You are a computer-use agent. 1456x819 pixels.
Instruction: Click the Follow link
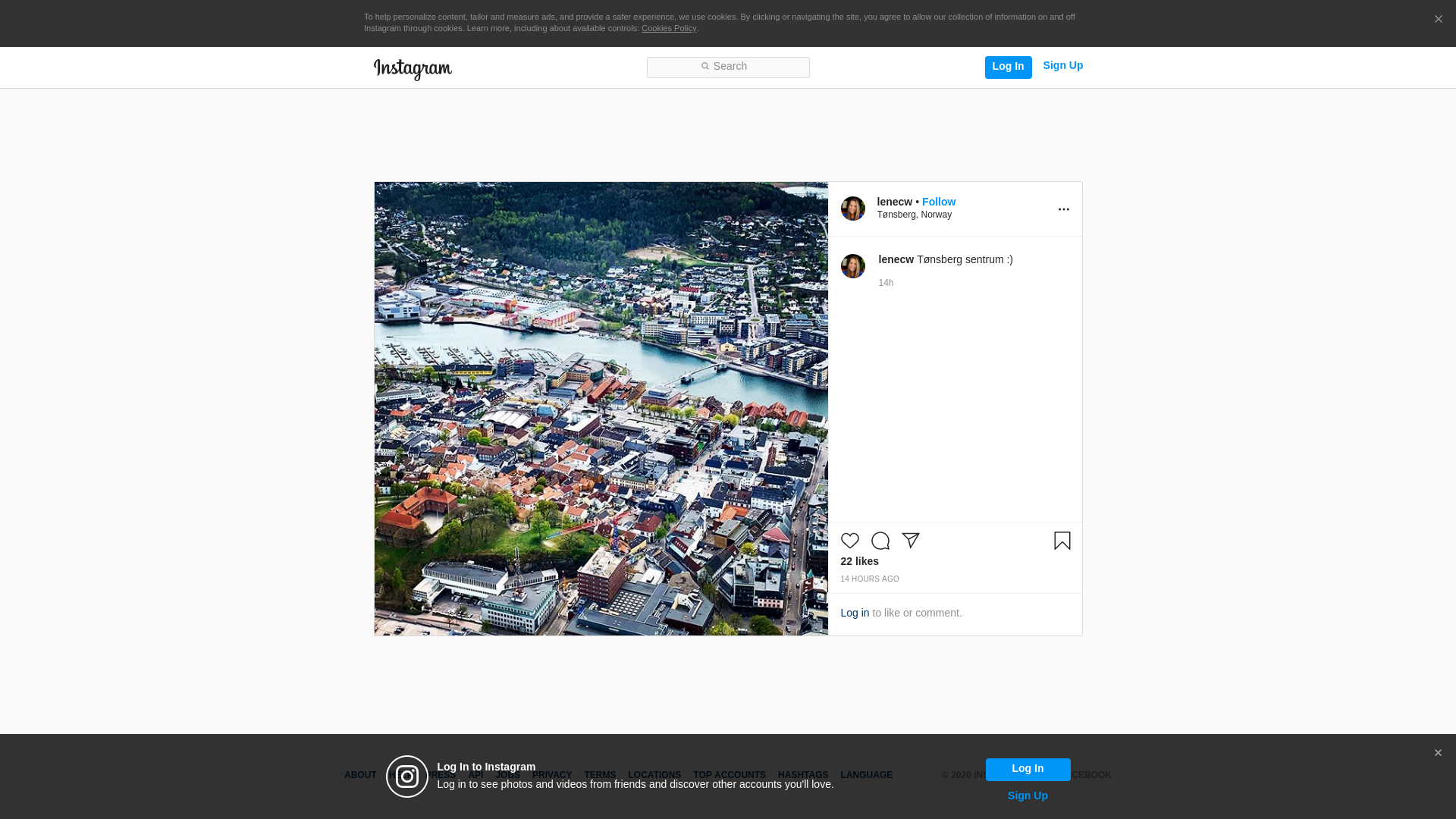click(x=938, y=202)
